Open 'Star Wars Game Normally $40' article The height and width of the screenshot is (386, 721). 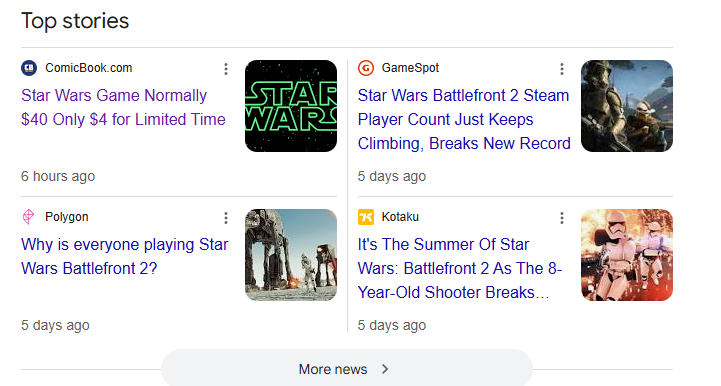click(x=123, y=107)
